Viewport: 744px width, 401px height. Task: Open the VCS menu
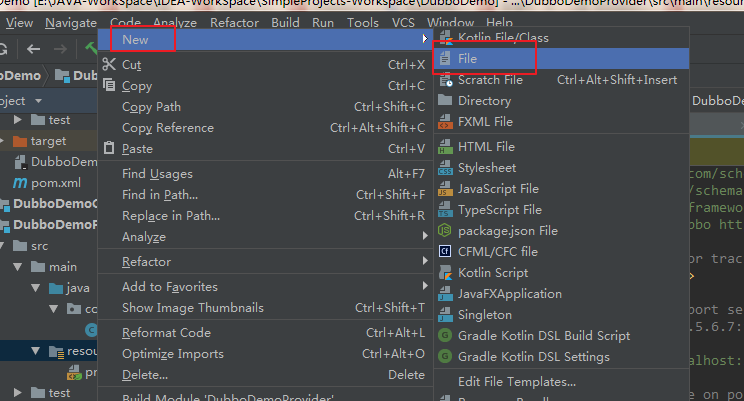pyautogui.click(x=403, y=23)
